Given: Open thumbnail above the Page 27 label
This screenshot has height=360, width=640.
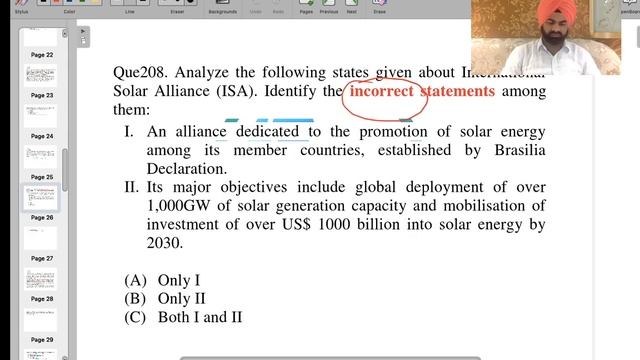Looking at the screenshot, I should pyautogui.click(x=40, y=238).
